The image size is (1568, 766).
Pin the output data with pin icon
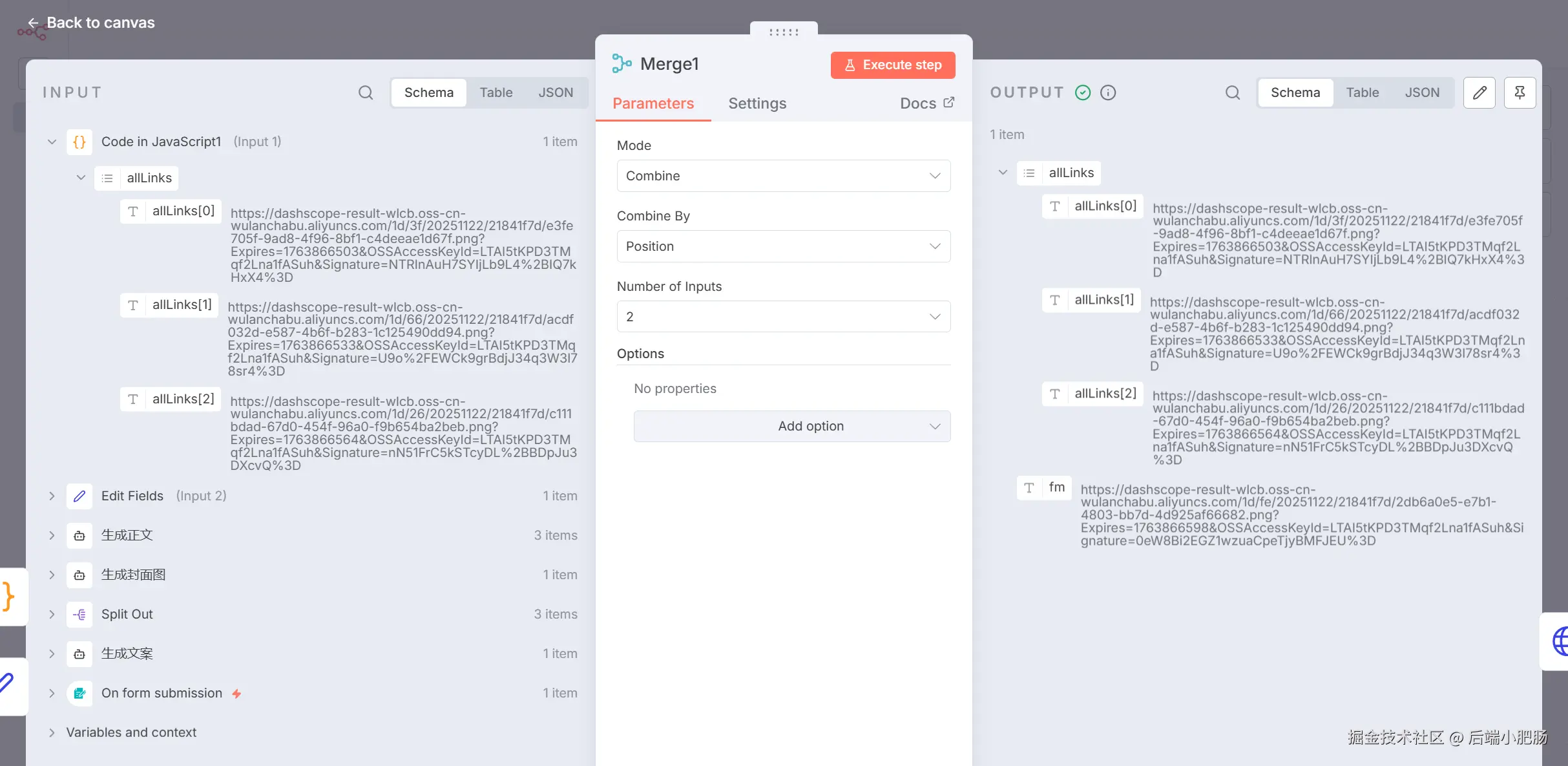coord(1520,92)
